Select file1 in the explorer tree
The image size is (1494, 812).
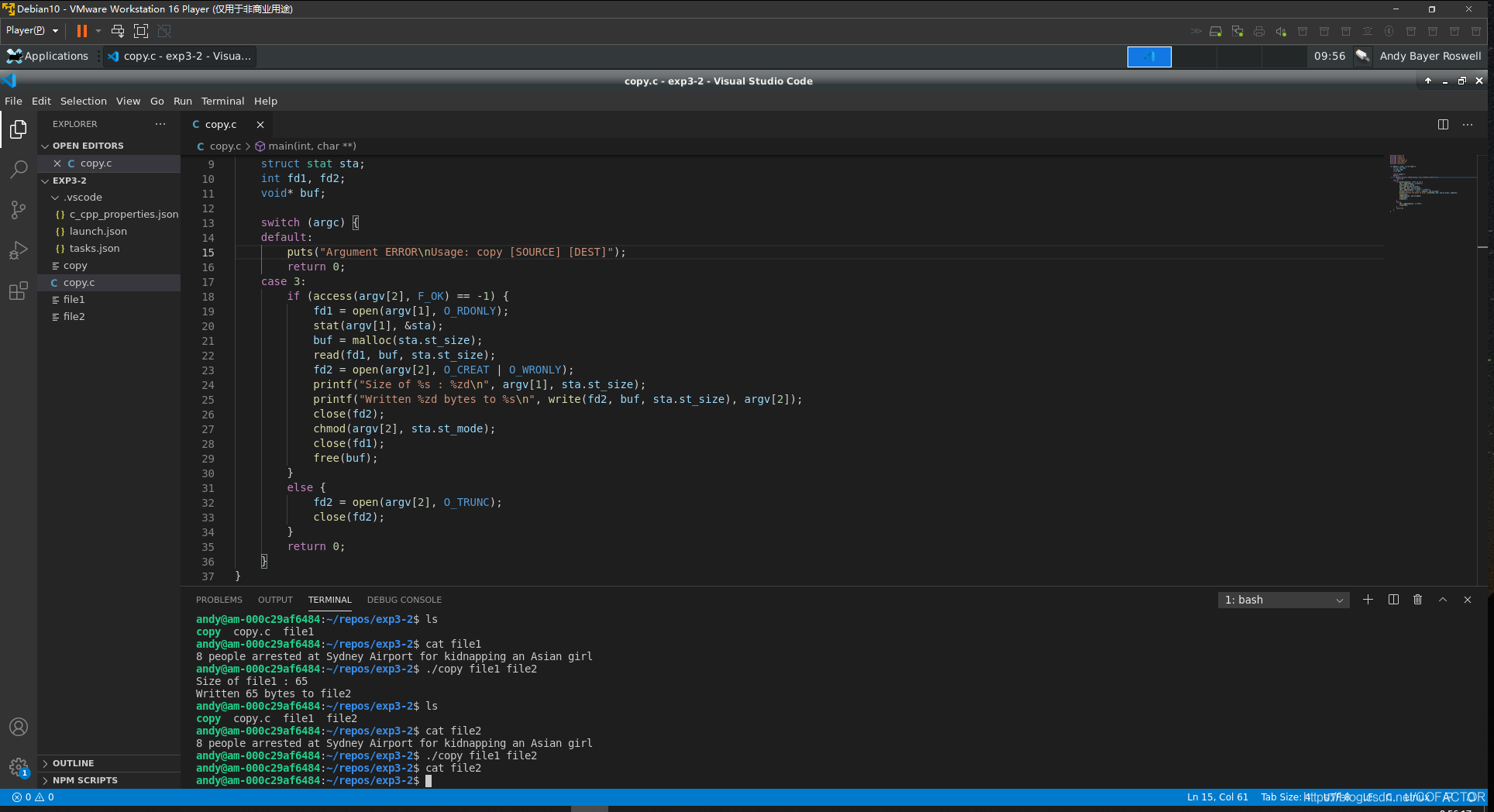[74, 300]
